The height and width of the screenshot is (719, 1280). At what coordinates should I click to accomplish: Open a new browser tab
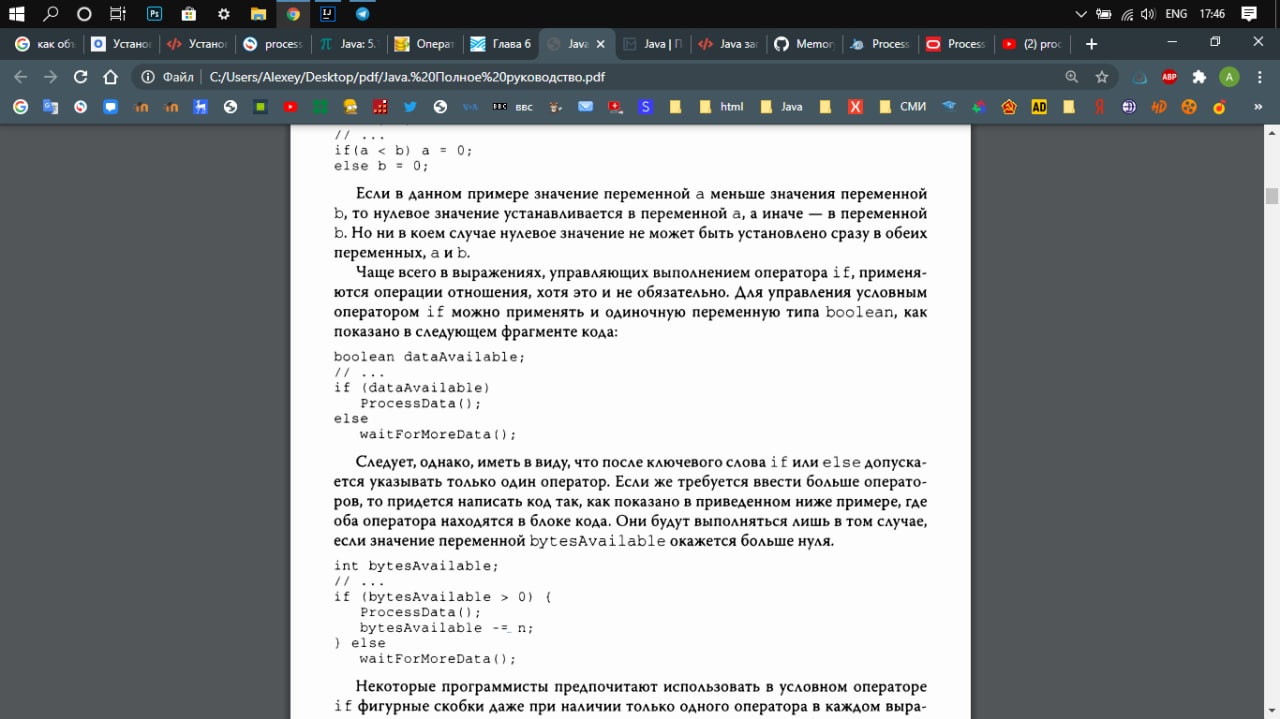[x=1091, y=44]
